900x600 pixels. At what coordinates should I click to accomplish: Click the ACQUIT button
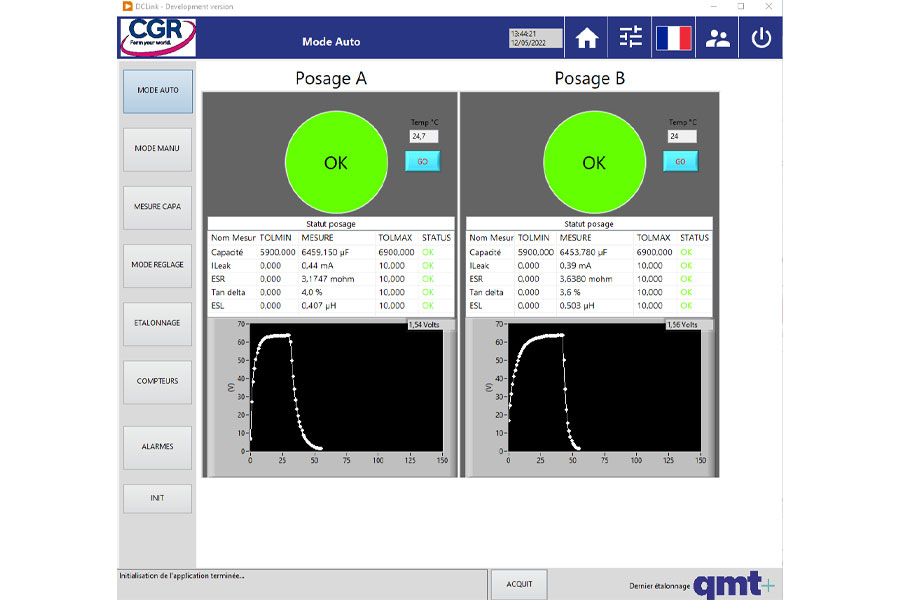point(519,584)
